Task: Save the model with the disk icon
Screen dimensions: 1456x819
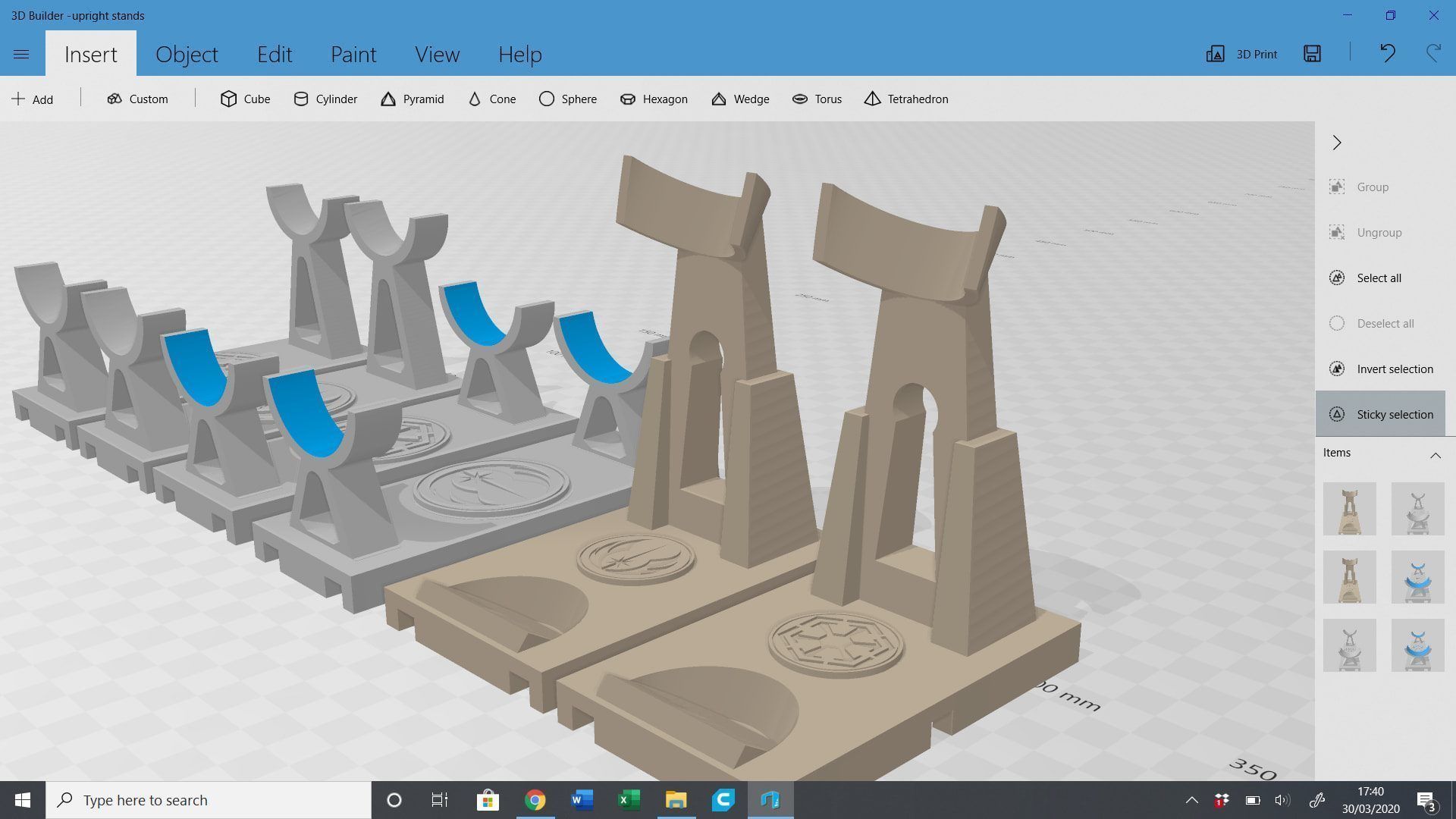Action: pos(1312,53)
